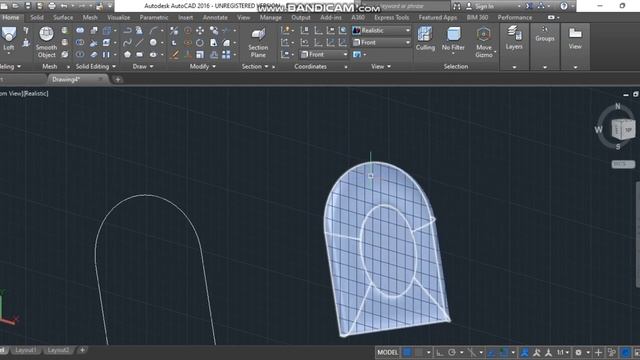Click the View panel button

pos(575,38)
